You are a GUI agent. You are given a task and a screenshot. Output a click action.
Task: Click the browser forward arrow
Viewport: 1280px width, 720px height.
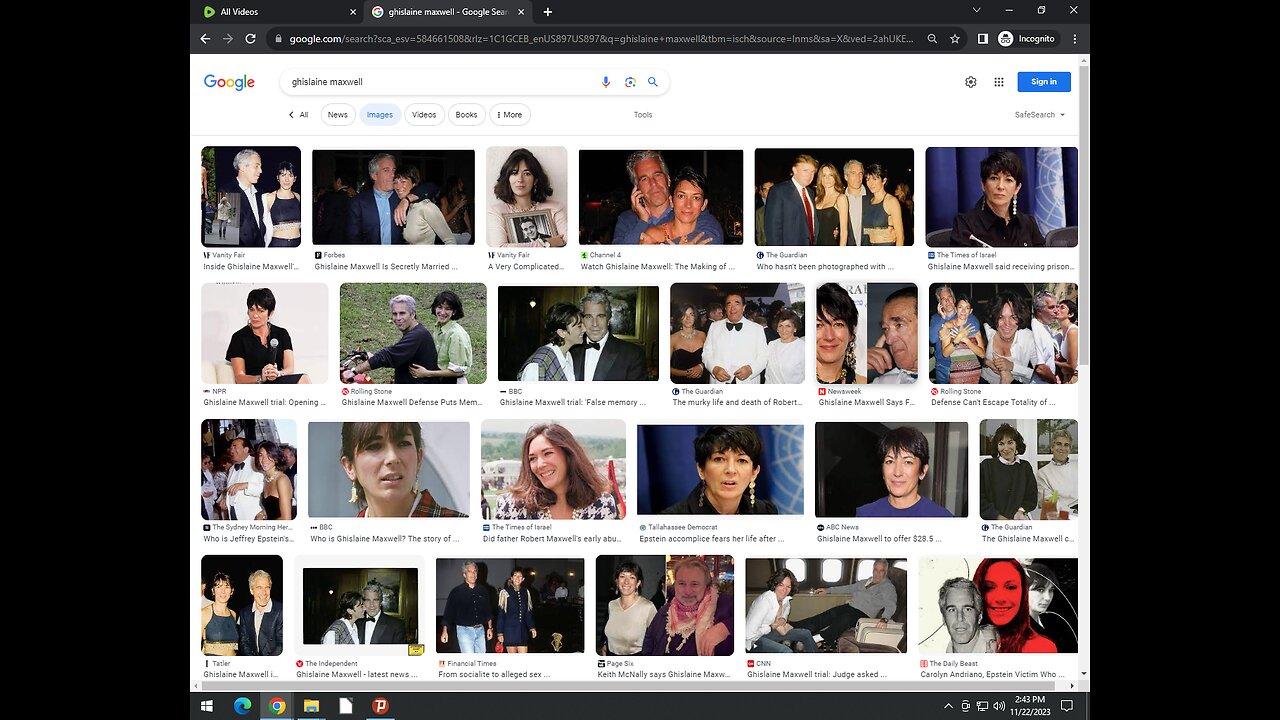(x=228, y=39)
